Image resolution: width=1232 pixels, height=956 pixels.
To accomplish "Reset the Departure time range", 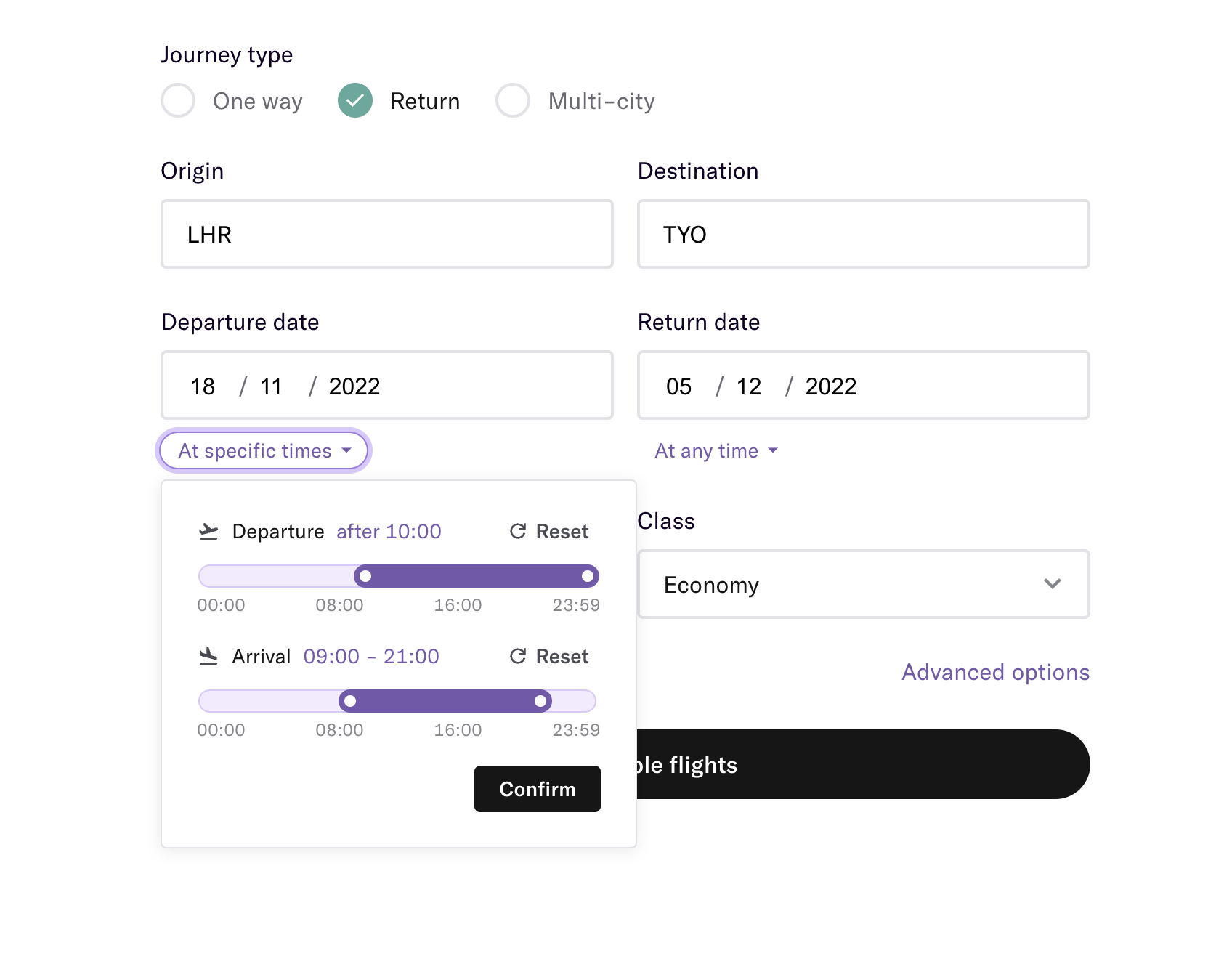I will (549, 532).
